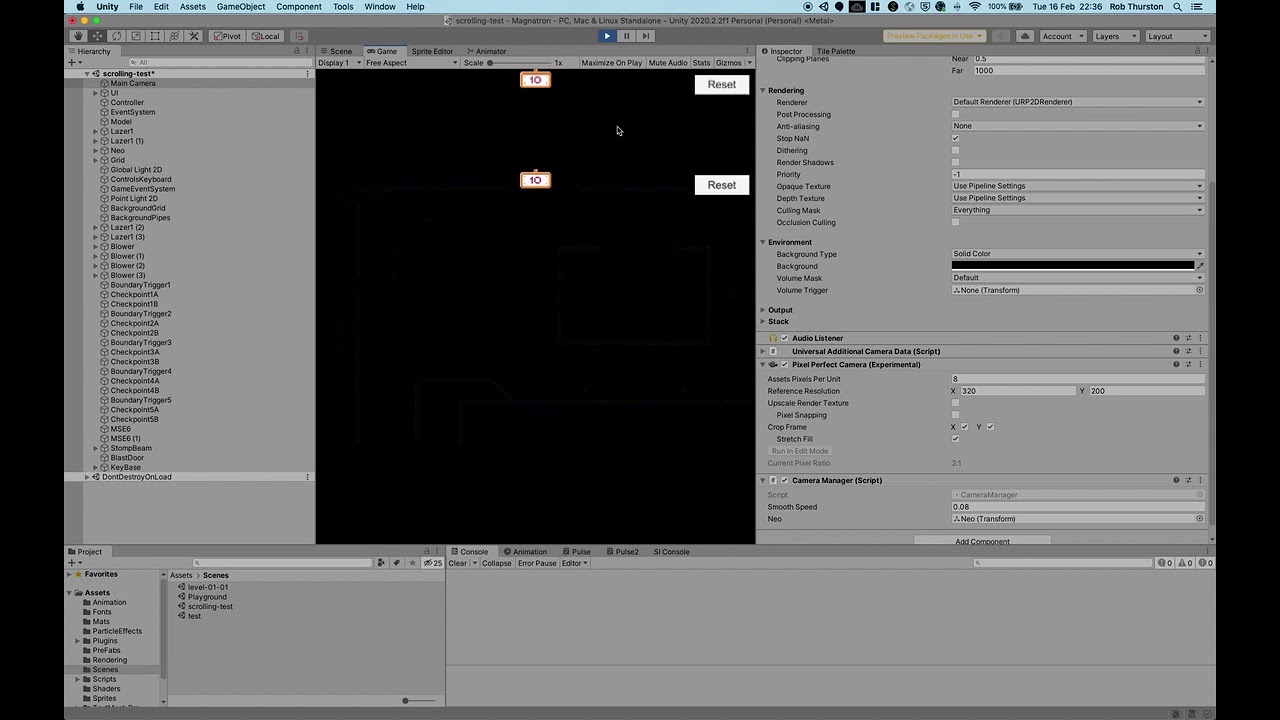This screenshot has width=1280, height=720.
Task: Enable Anti-aliasing Dithering checkbox
Action: tap(956, 150)
